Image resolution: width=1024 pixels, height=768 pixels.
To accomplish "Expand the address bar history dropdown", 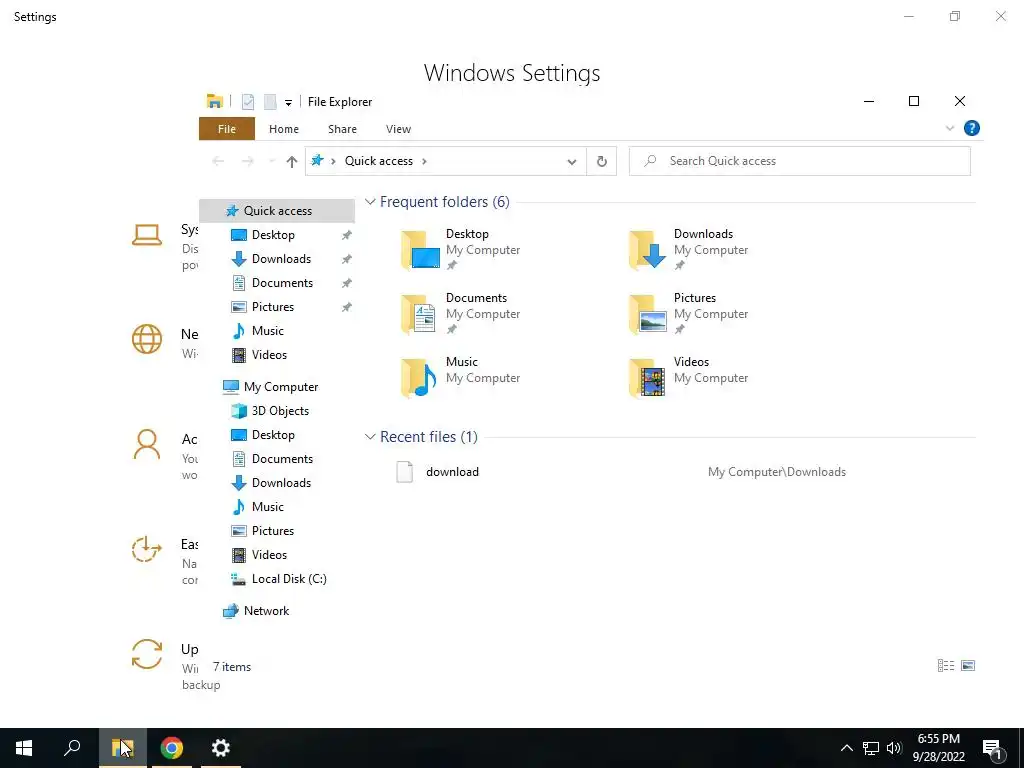I will (571, 161).
